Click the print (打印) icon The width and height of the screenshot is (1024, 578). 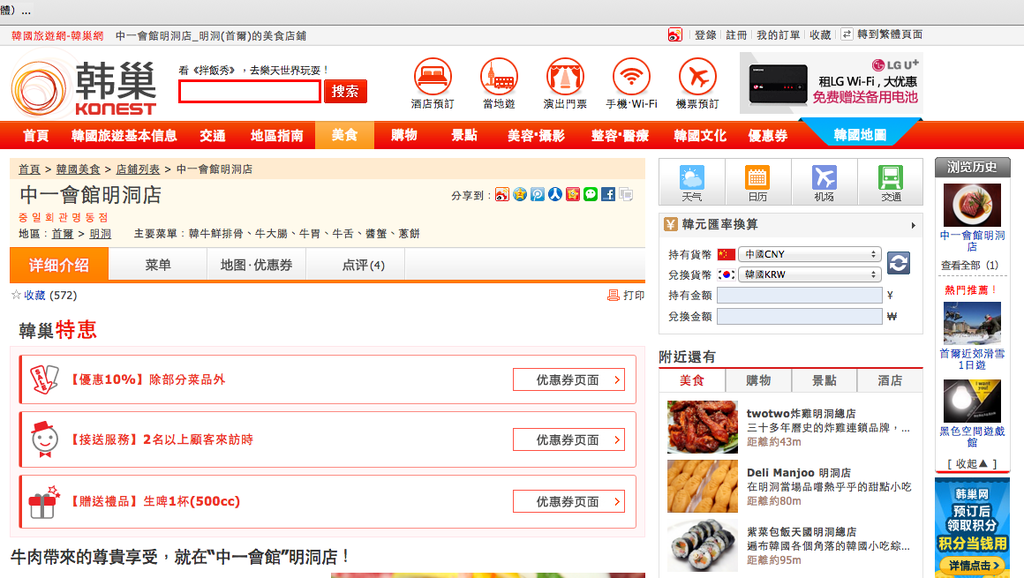pos(613,295)
